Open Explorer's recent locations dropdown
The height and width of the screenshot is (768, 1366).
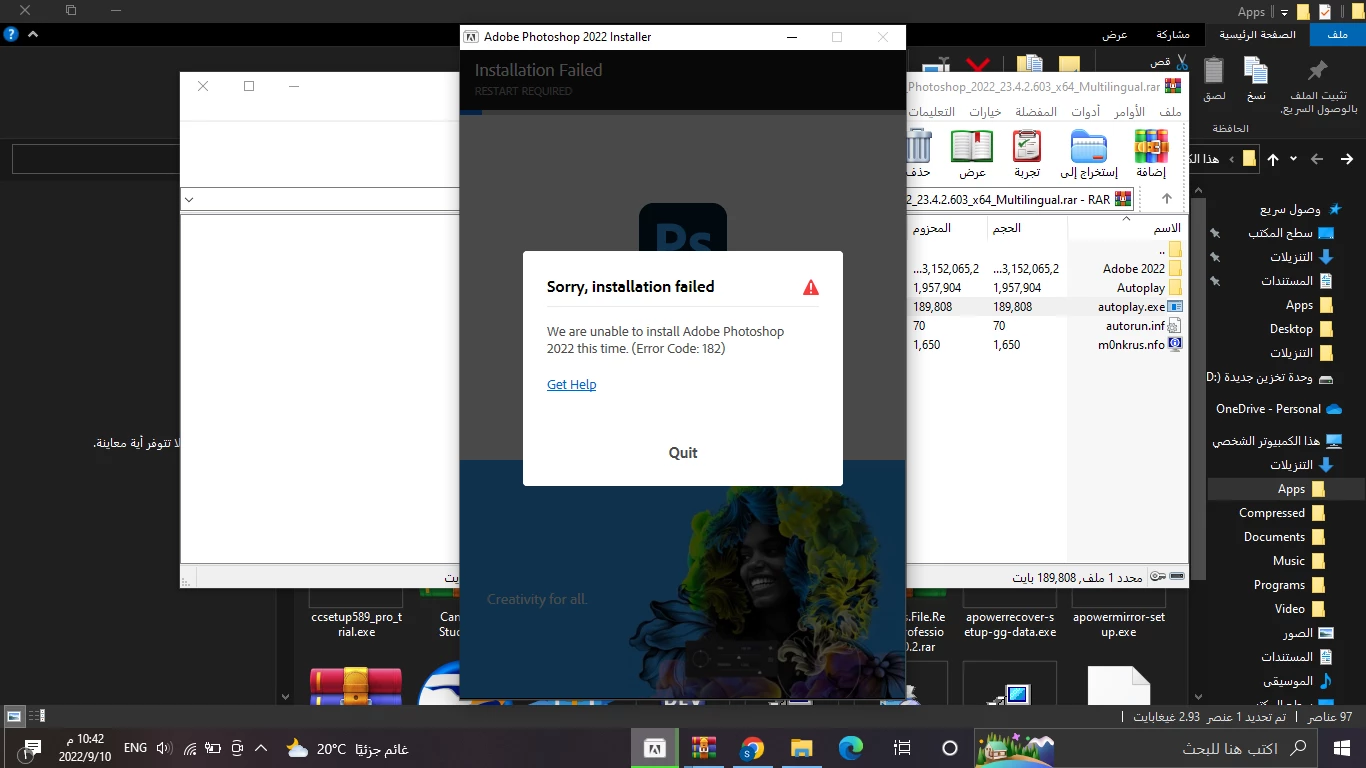(x=1293, y=159)
